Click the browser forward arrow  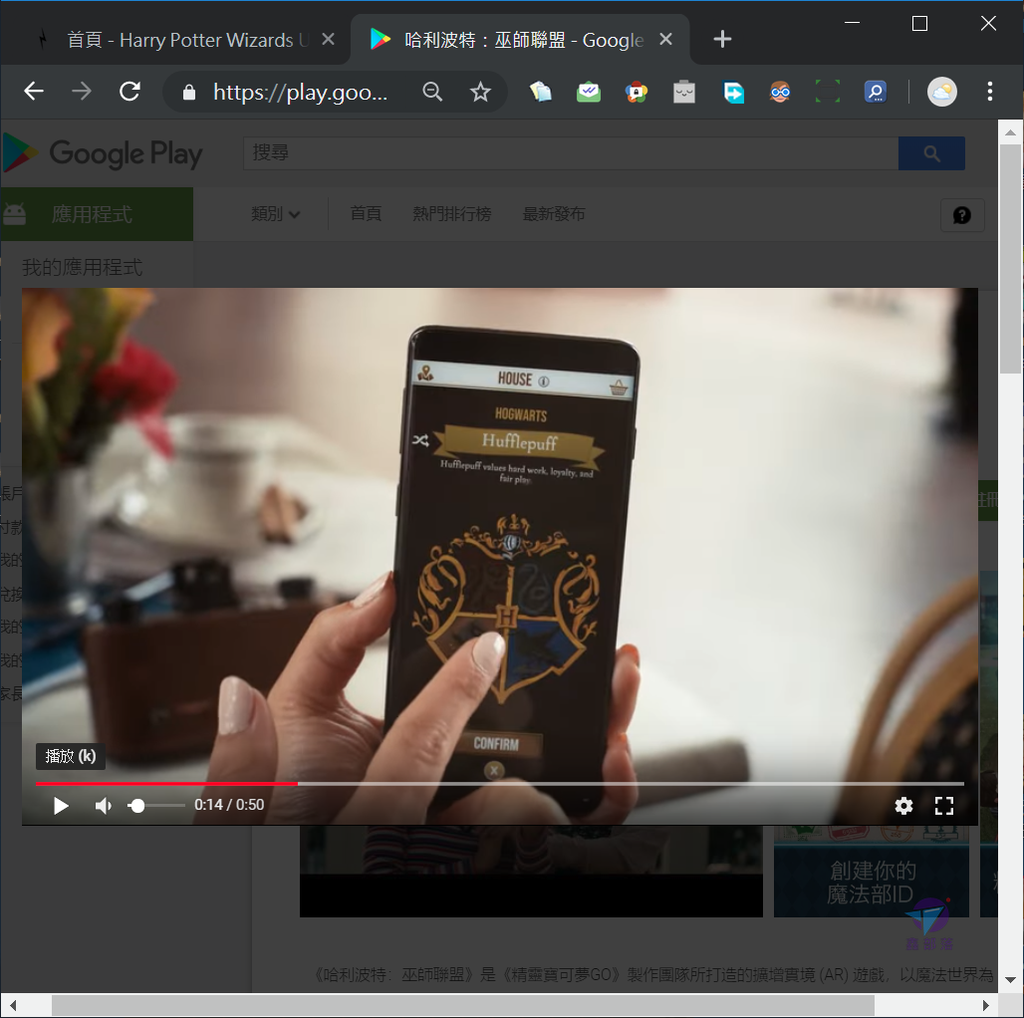[81, 91]
